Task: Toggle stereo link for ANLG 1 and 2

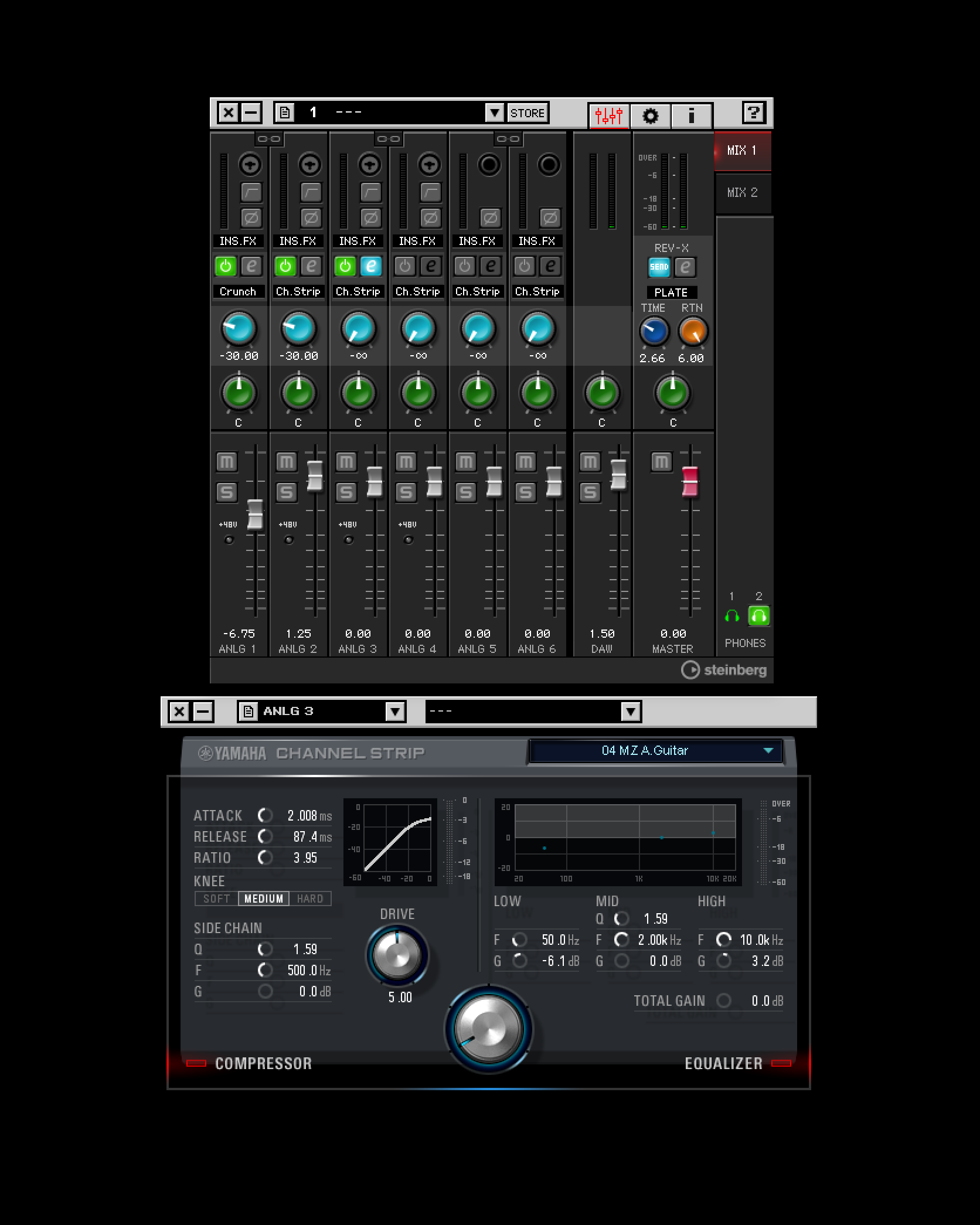Action: point(269,139)
